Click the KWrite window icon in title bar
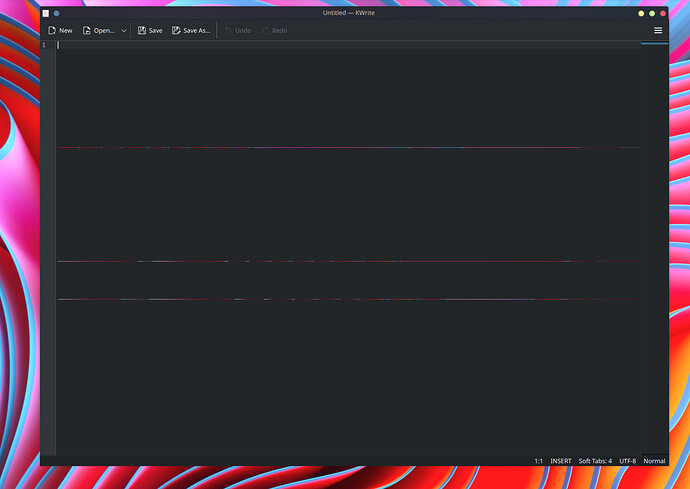The width and height of the screenshot is (690, 489). pos(45,13)
